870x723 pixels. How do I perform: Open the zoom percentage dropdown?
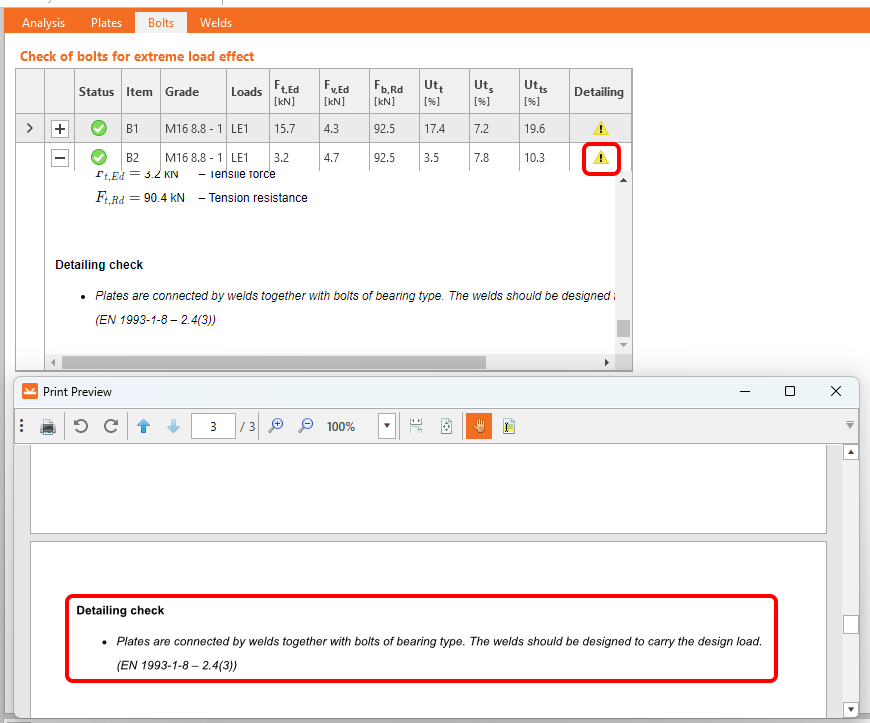[x=386, y=426]
